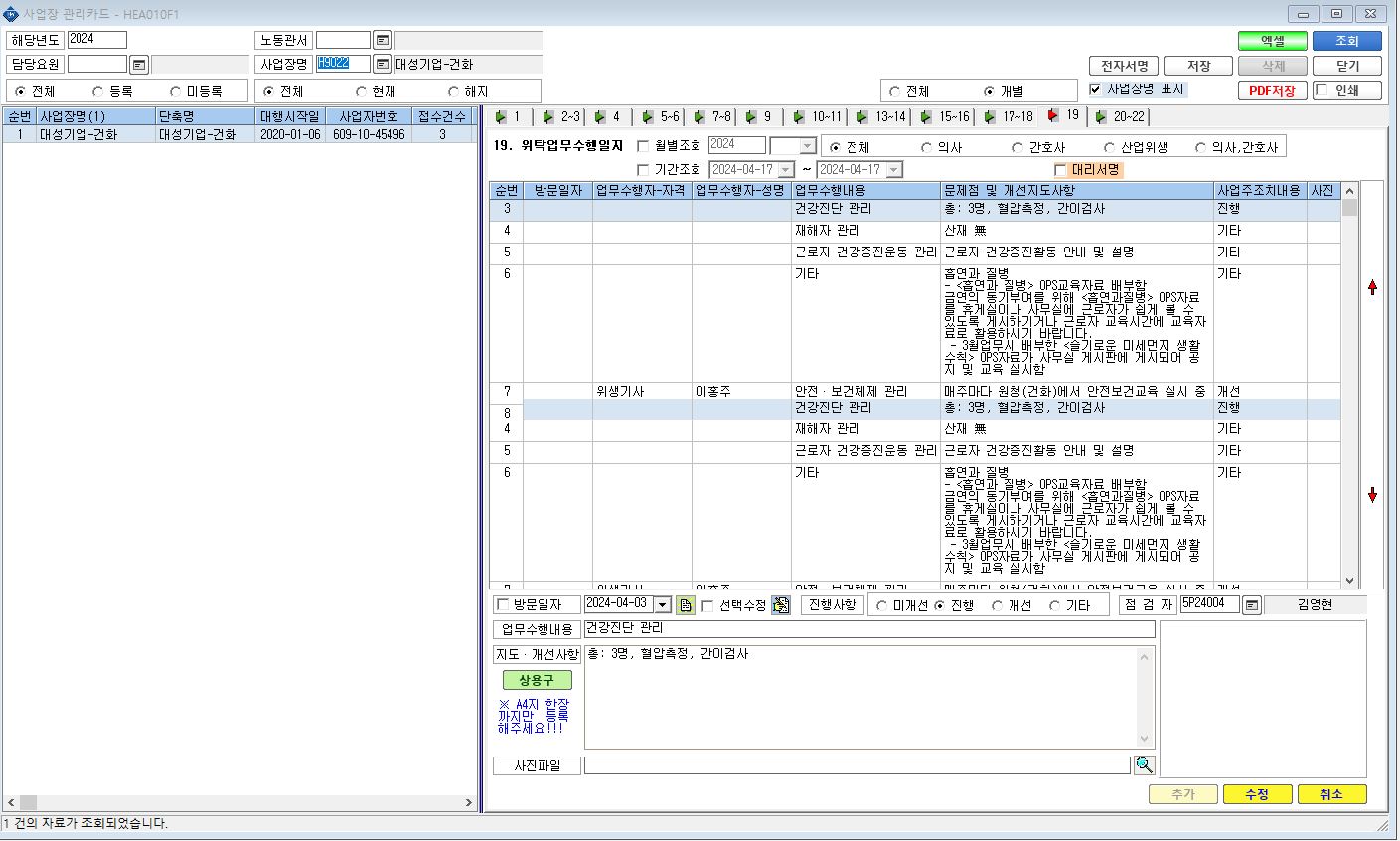Click the 지도·개선사항 text area
Viewport: 1400px width, 841px height.
click(x=869, y=696)
